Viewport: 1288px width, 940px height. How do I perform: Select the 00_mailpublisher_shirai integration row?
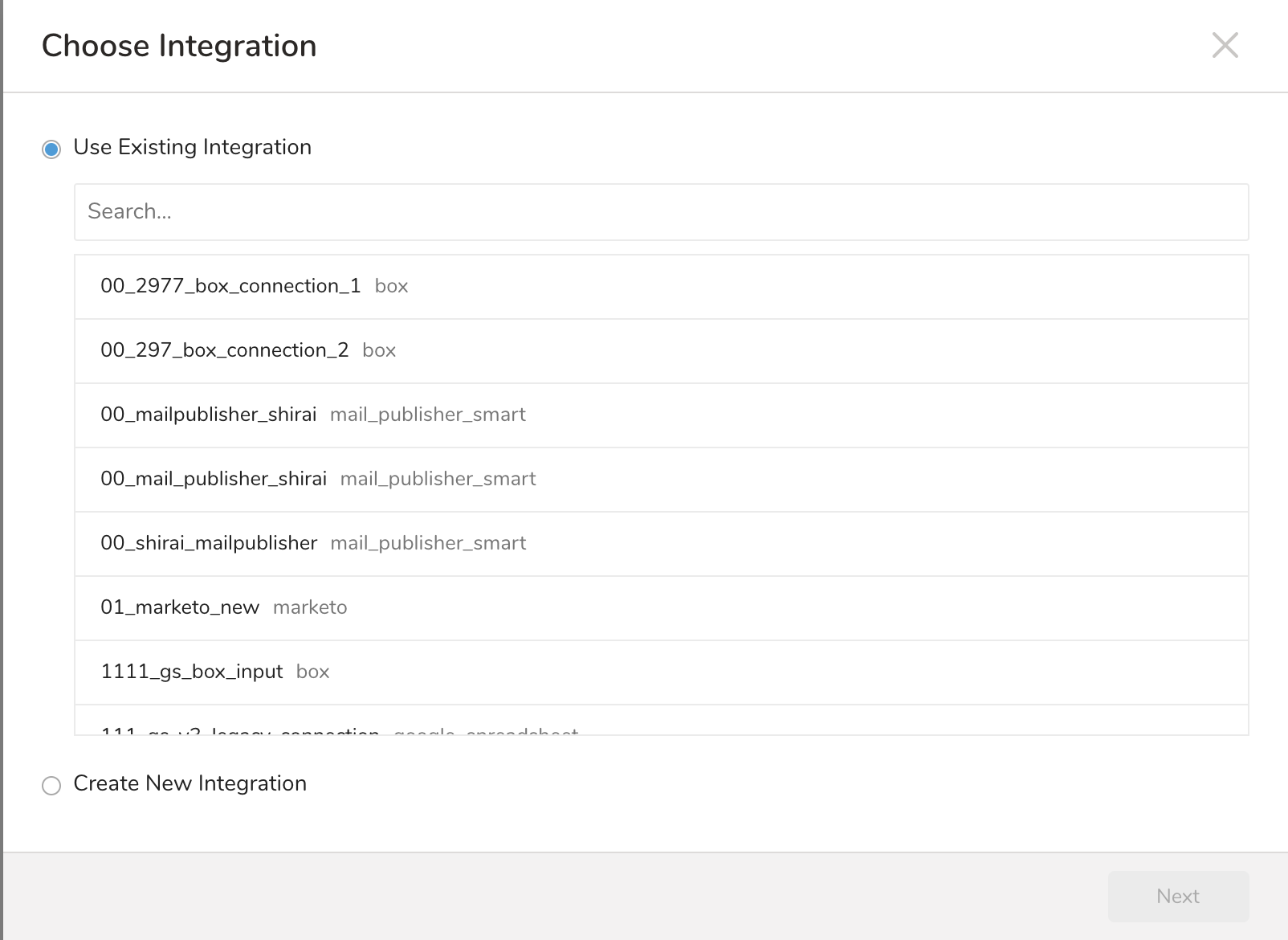tap(208, 415)
